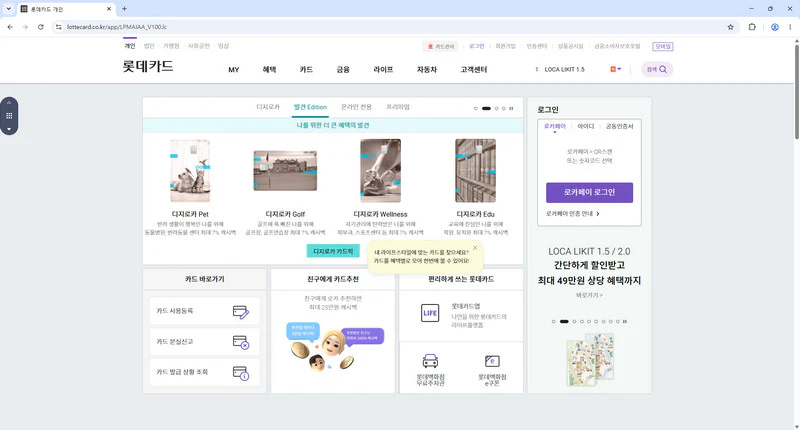Open the Chrome three-dot menu
The height and width of the screenshot is (430, 800).
tap(790, 27)
